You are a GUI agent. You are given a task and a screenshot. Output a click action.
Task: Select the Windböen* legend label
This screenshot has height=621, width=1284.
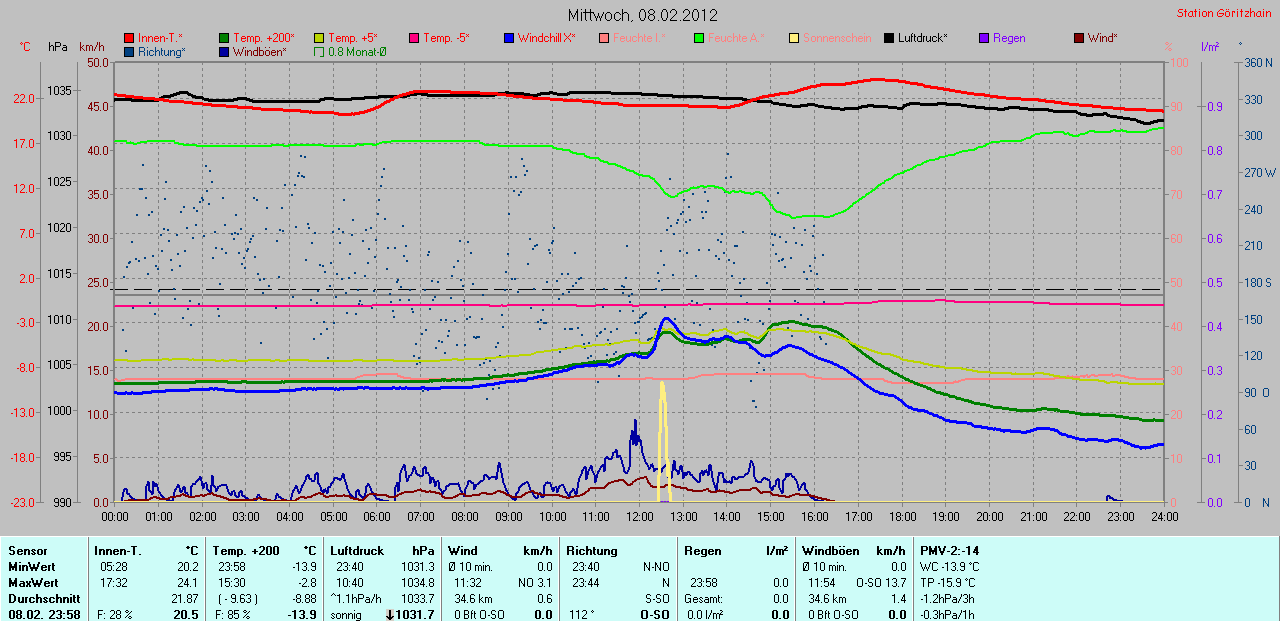260,51
